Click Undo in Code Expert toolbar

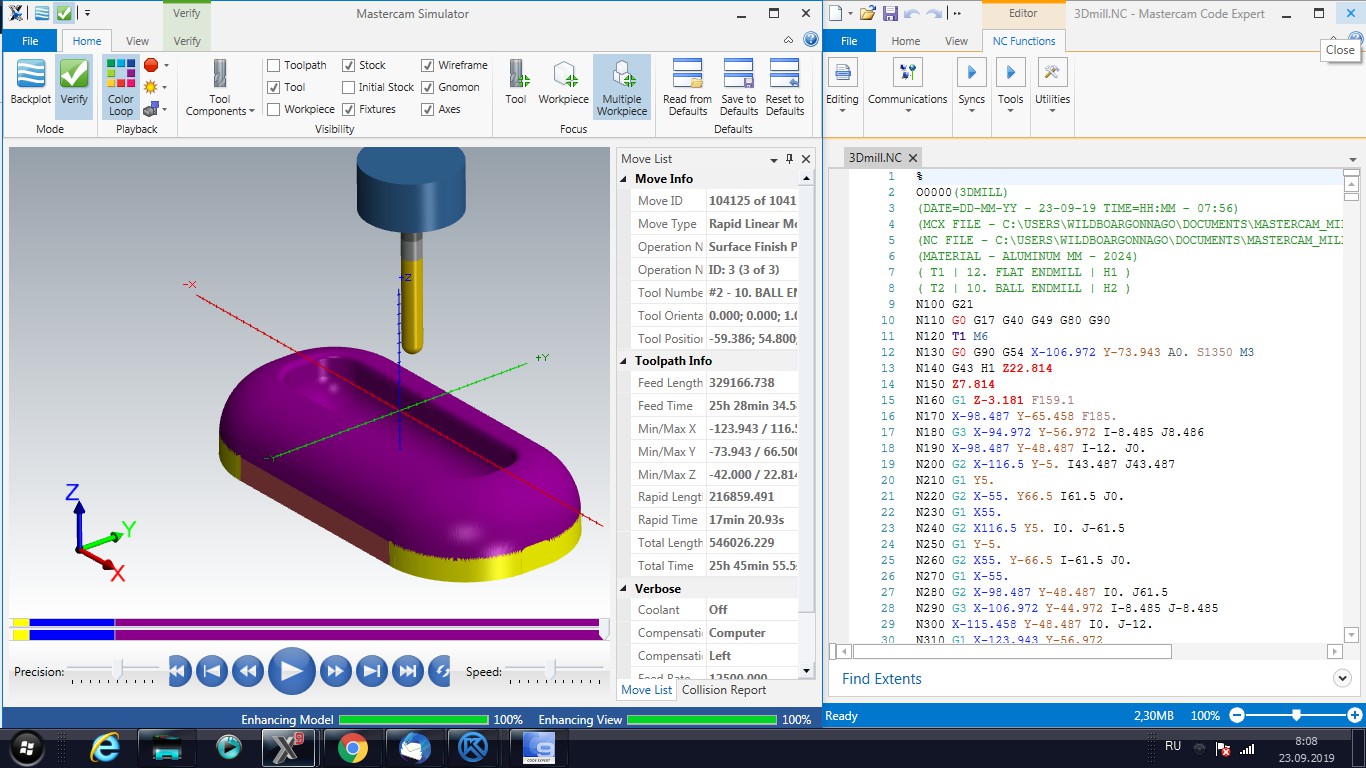(x=911, y=14)
